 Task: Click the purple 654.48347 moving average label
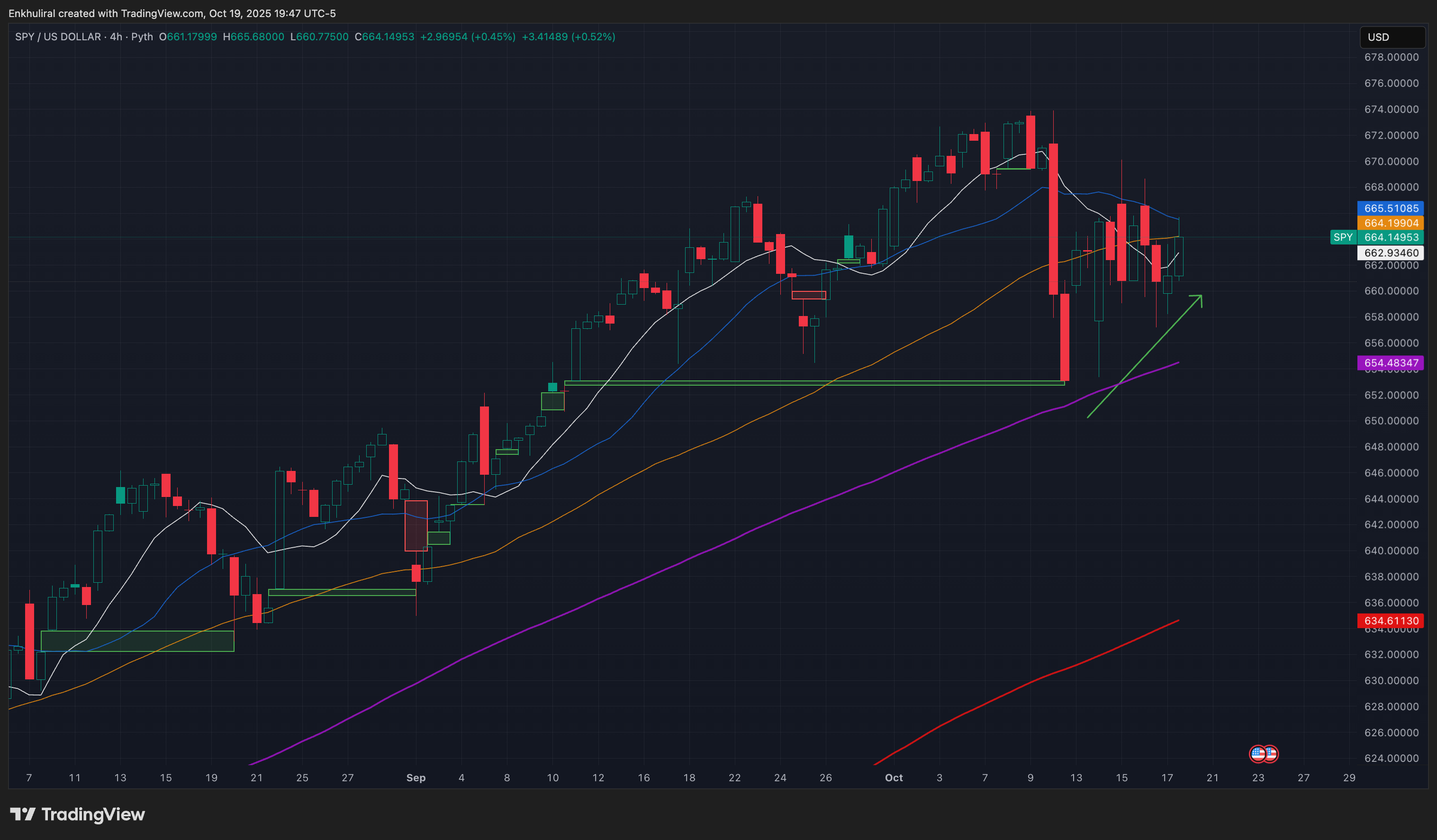[1390, 363]
